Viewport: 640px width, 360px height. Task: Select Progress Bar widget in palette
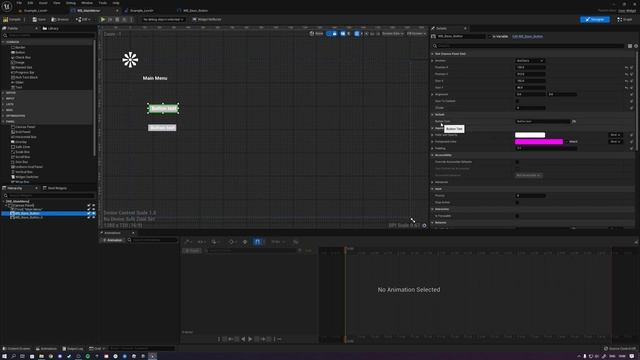point(24,72)
